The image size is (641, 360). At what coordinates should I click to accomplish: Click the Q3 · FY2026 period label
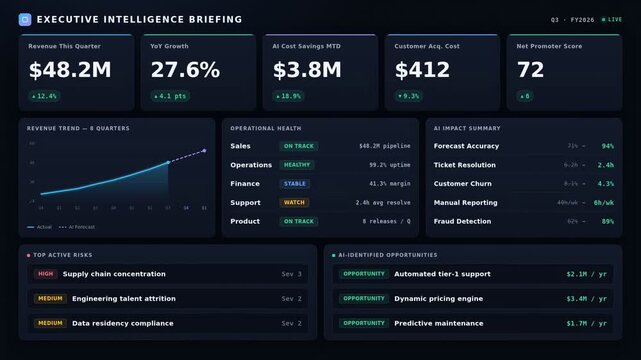tap(572, 20)
